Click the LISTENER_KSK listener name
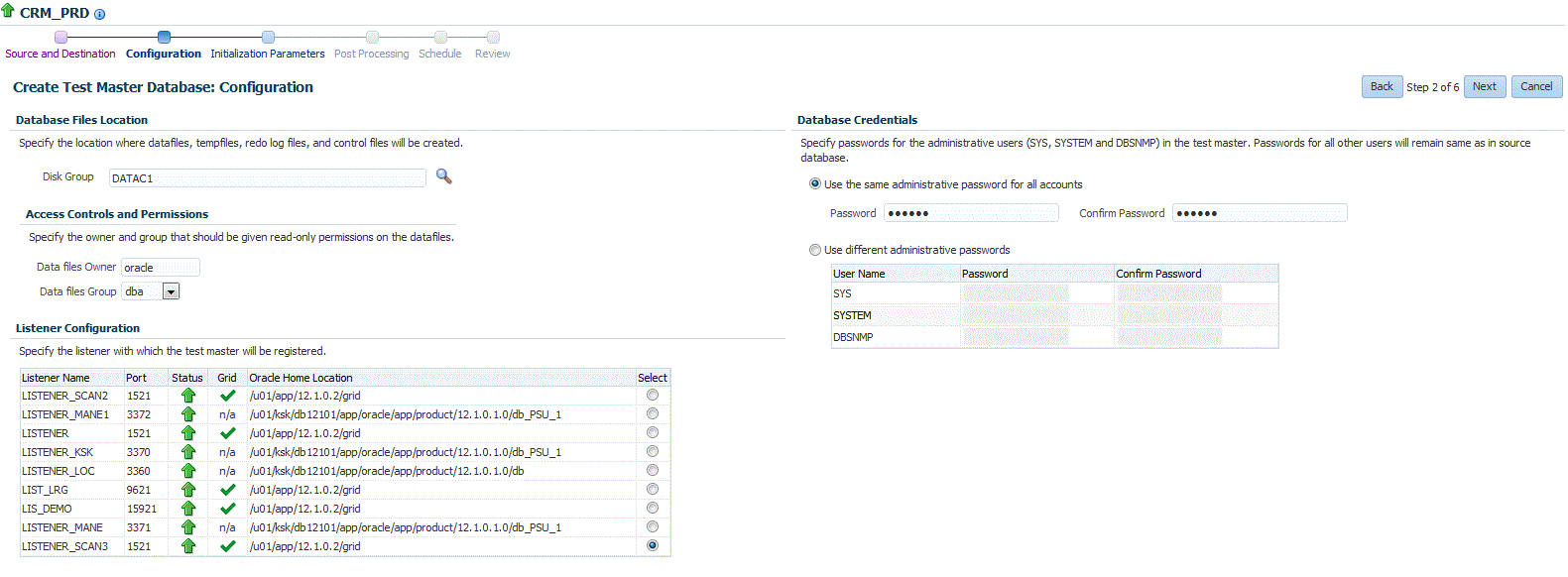Screen dimensions: 1568x577 [58, 452]
